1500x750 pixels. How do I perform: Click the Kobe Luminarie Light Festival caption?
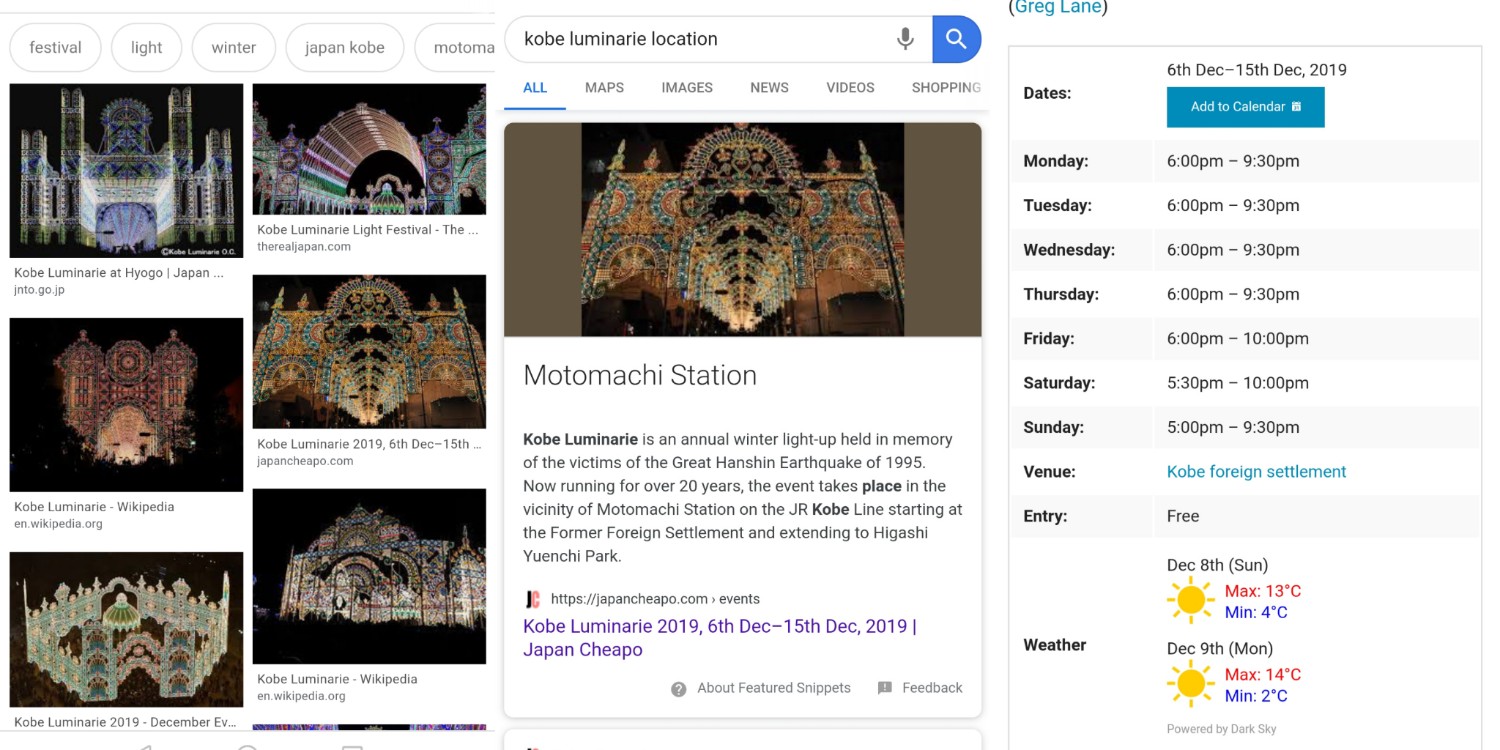click(x=368, y=230)
